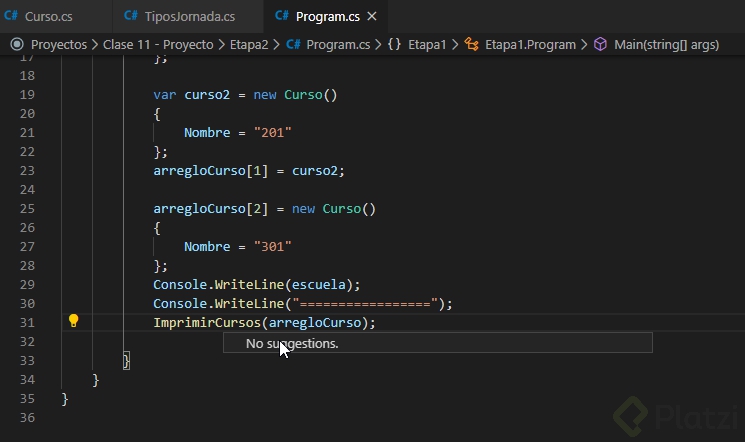The image size is (745, 442).
Task: Open the Clase 11 - Proyecto breadcrumb
Action: click(158, 45)
